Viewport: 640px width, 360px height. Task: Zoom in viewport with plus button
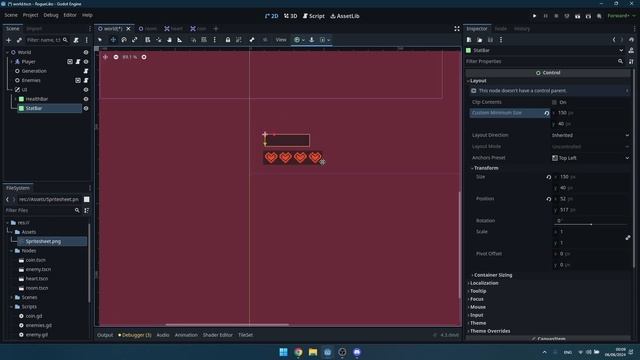(144, 57)
